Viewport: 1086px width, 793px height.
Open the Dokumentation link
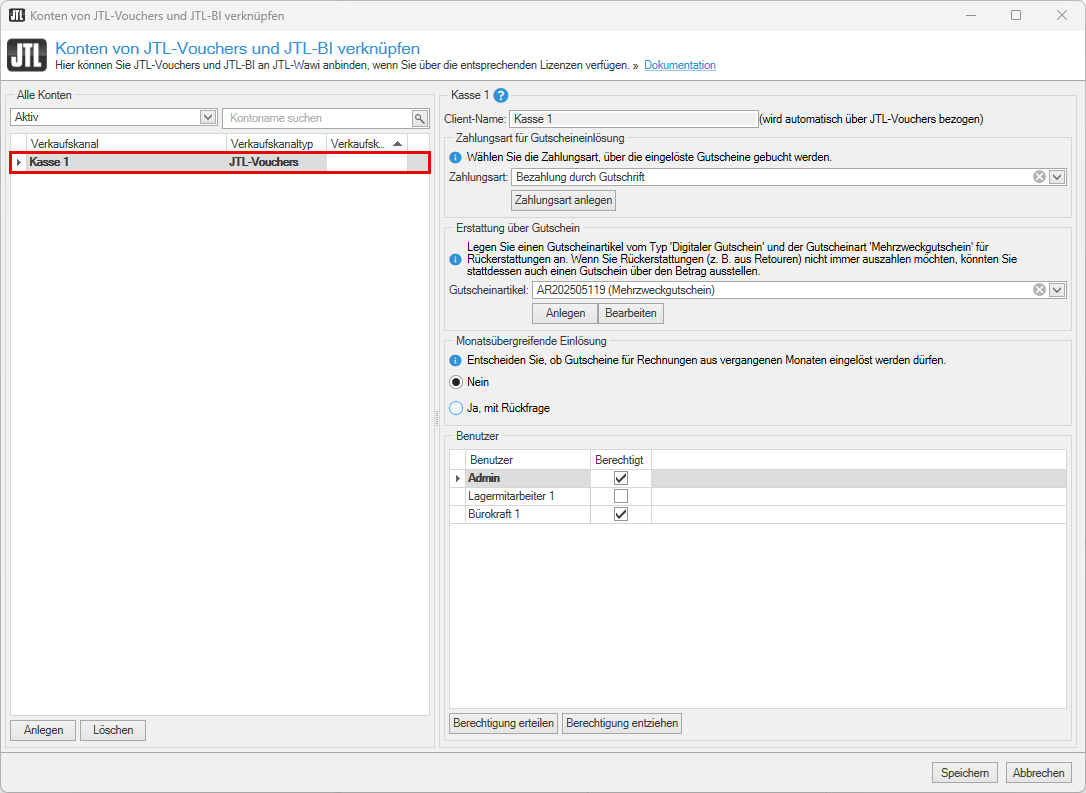(679, 65)
